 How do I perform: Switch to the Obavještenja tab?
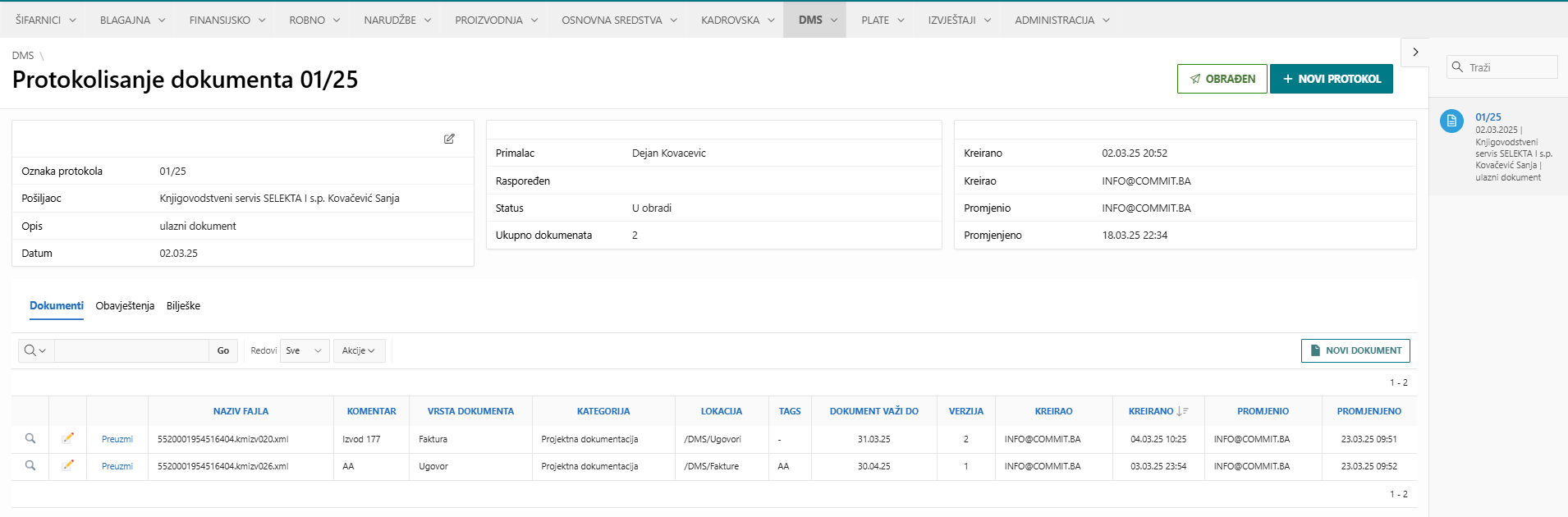click(x=125, y=305)
